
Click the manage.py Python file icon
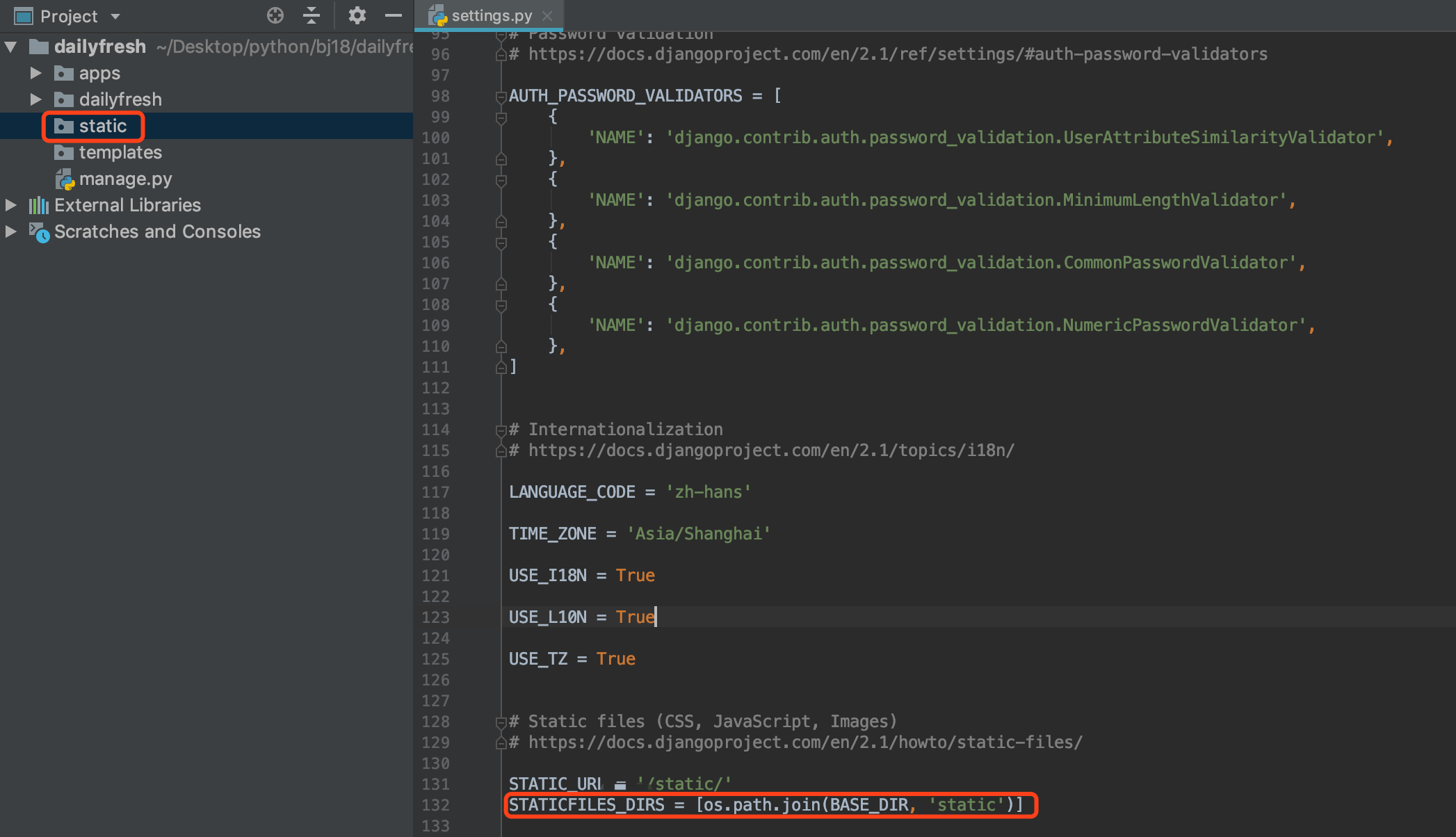(65, 179)
